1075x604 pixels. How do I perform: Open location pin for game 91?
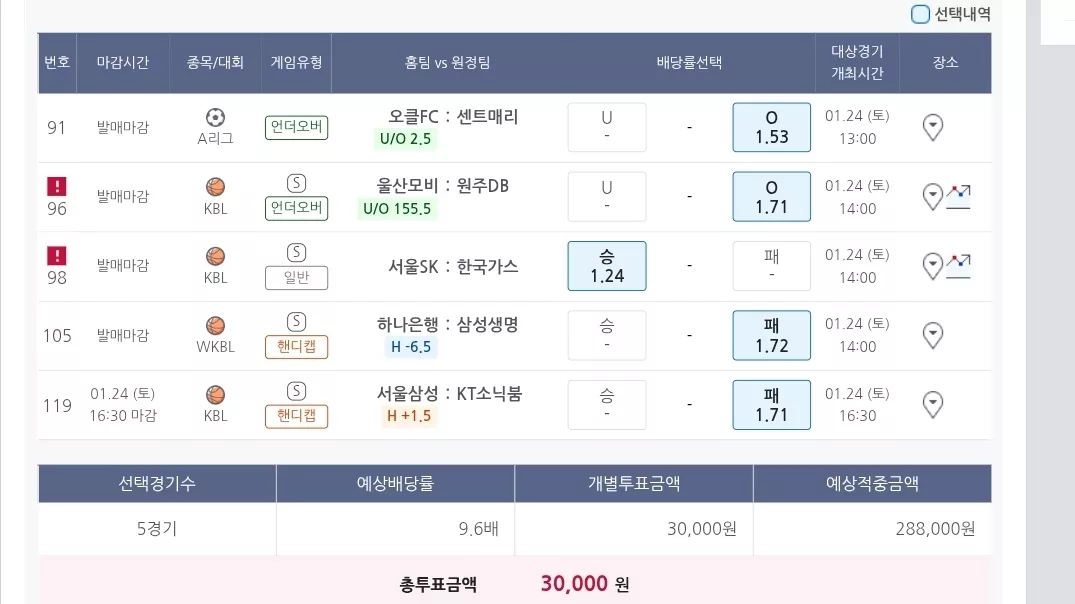(x=932, y=128)
